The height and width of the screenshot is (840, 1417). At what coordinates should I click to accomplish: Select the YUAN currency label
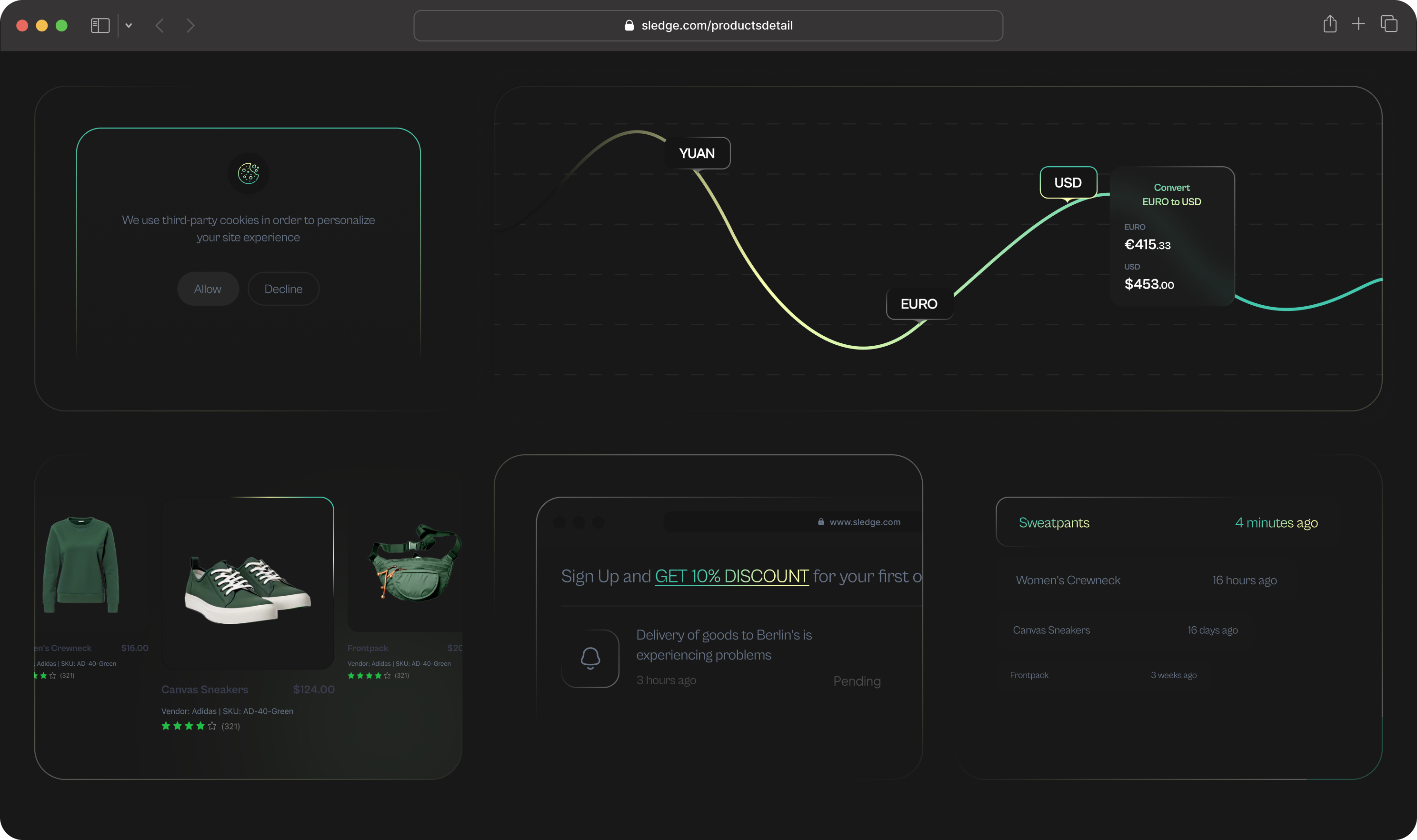pos(697,153)
